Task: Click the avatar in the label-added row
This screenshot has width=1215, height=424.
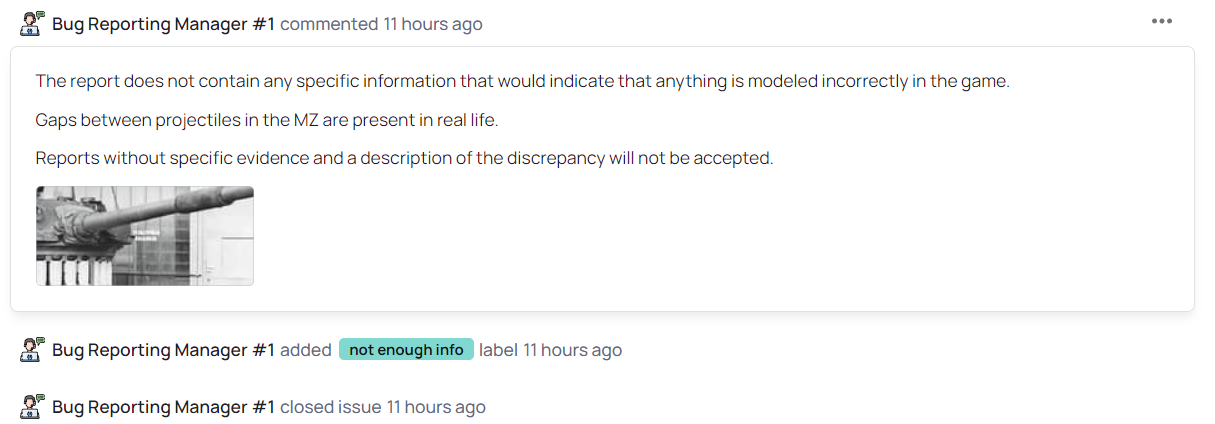Action: (32, 349)
